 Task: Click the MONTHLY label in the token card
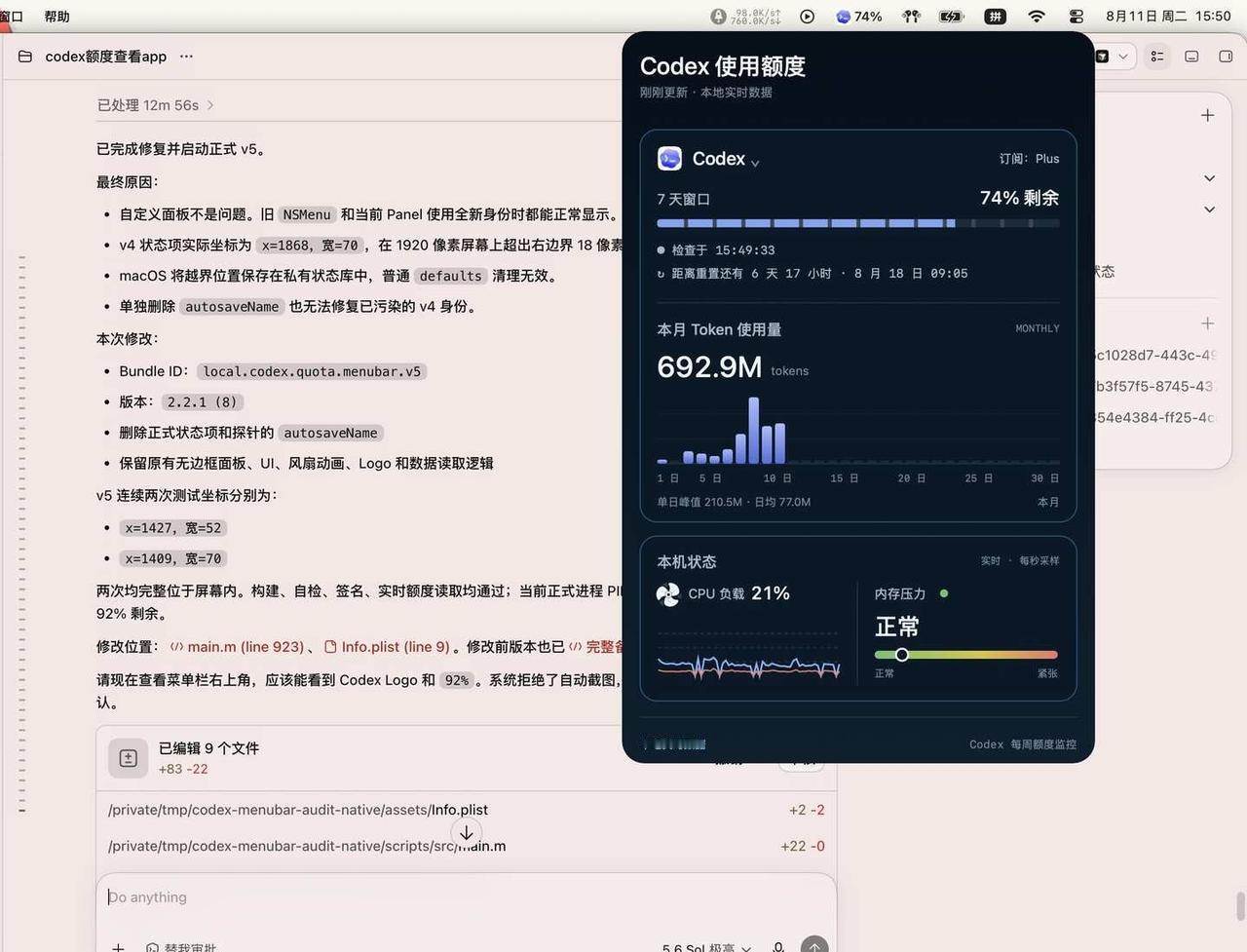click(x=1038, y=328)
